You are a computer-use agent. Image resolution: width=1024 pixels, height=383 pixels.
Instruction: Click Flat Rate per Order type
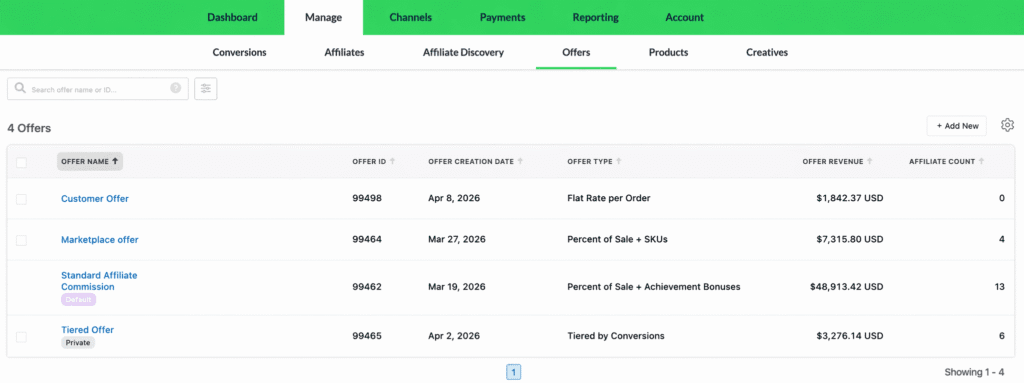pos(609,199)
